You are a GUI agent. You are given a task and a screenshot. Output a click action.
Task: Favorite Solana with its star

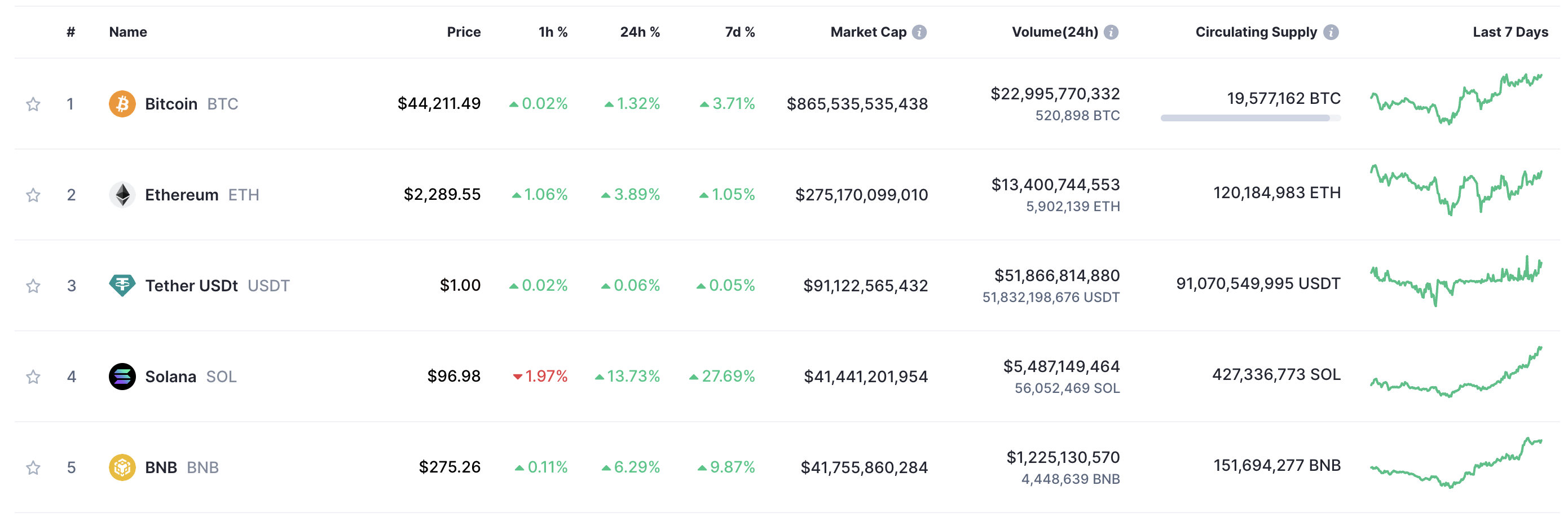click(x=33, y=377)
